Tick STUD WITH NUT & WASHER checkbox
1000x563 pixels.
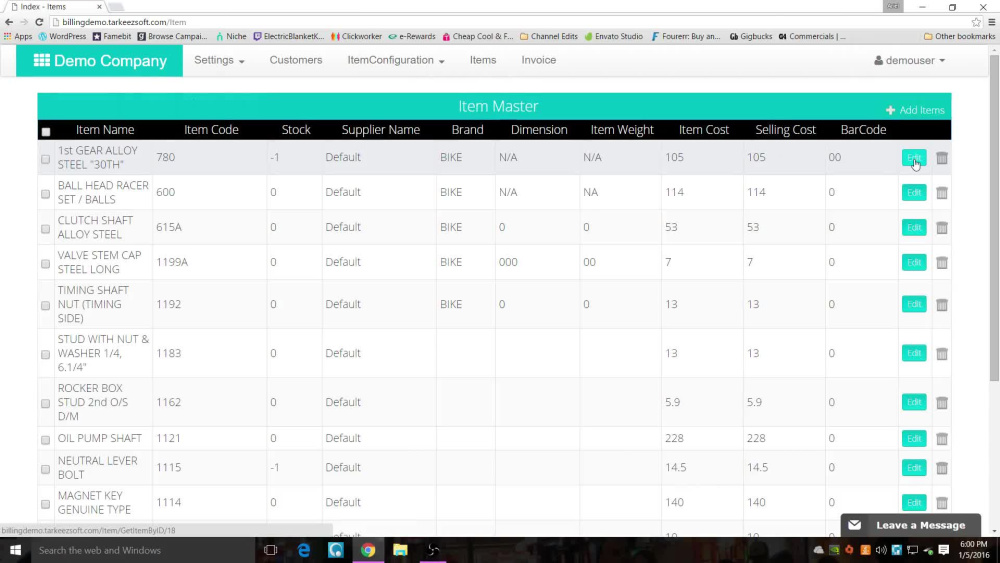pyautogui.click(x=45, y=355)
